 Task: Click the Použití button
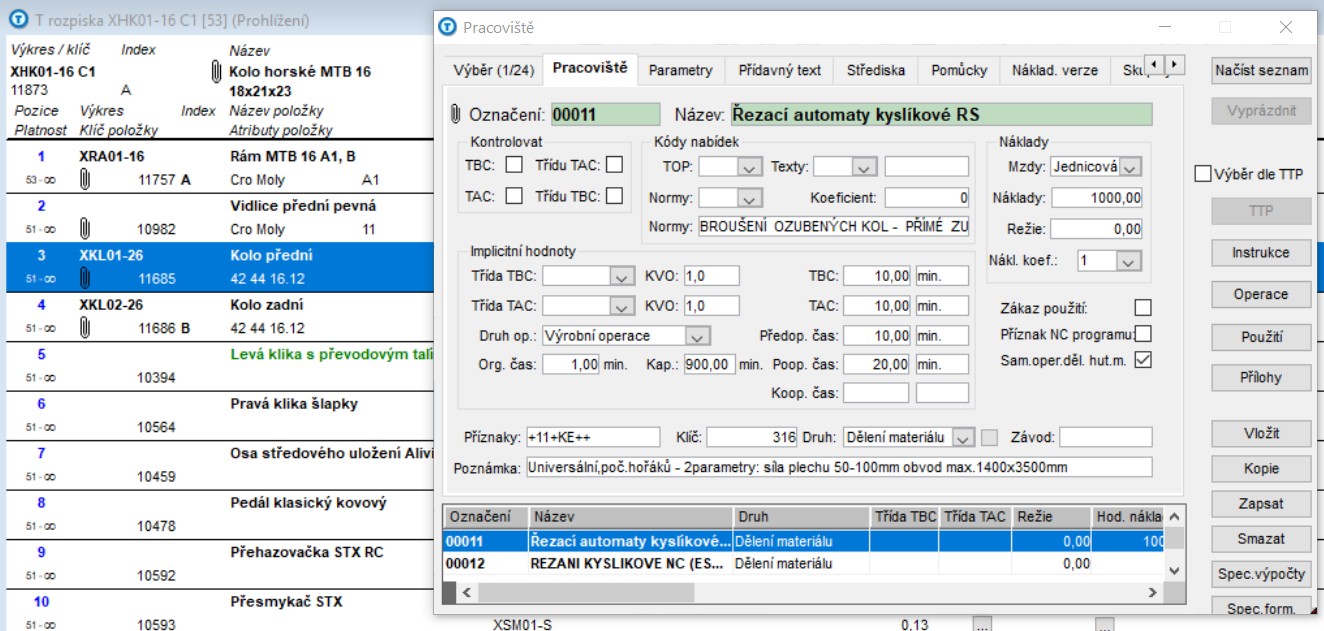tap(1261, 337)
